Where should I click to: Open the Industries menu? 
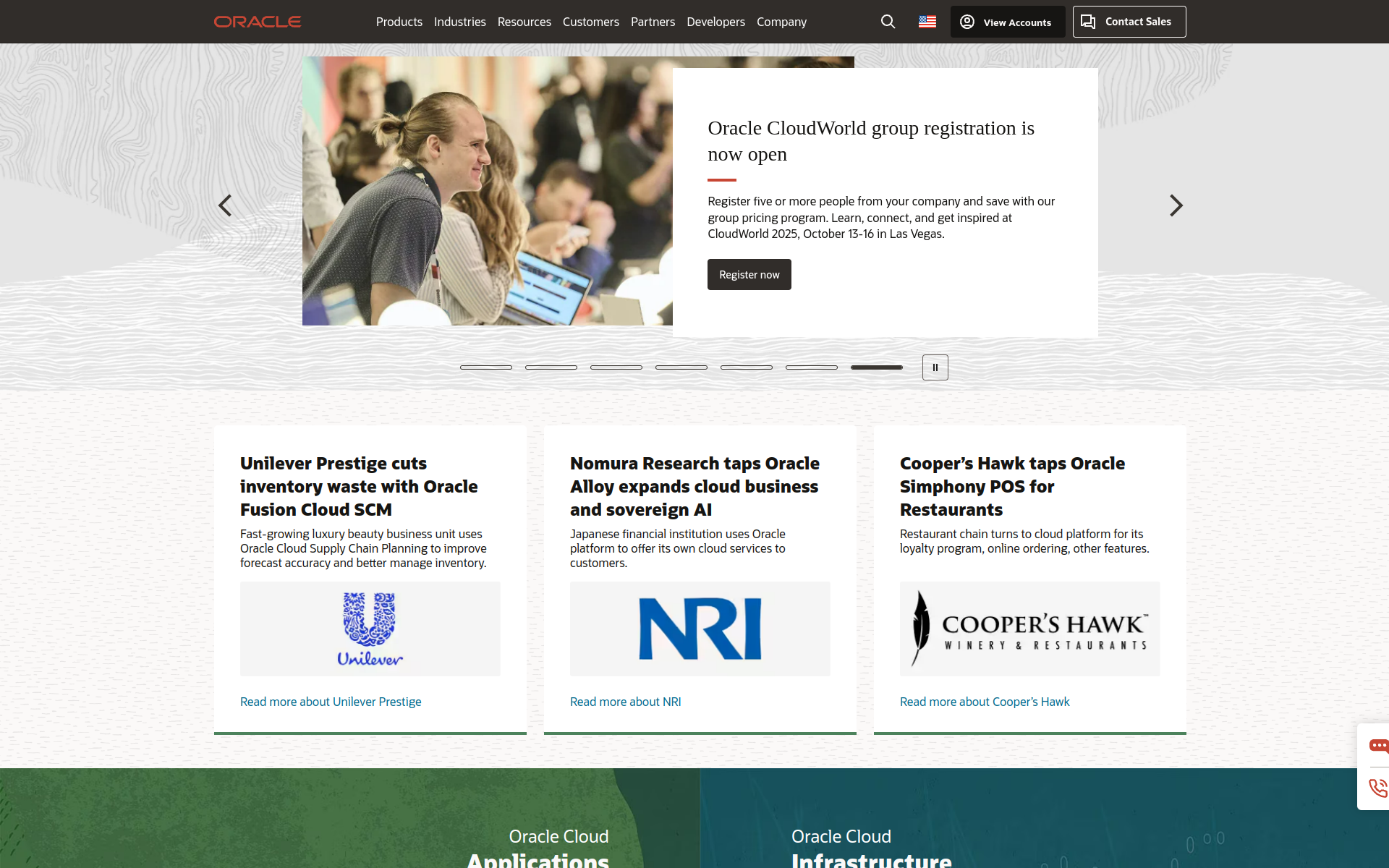(460, 22)
